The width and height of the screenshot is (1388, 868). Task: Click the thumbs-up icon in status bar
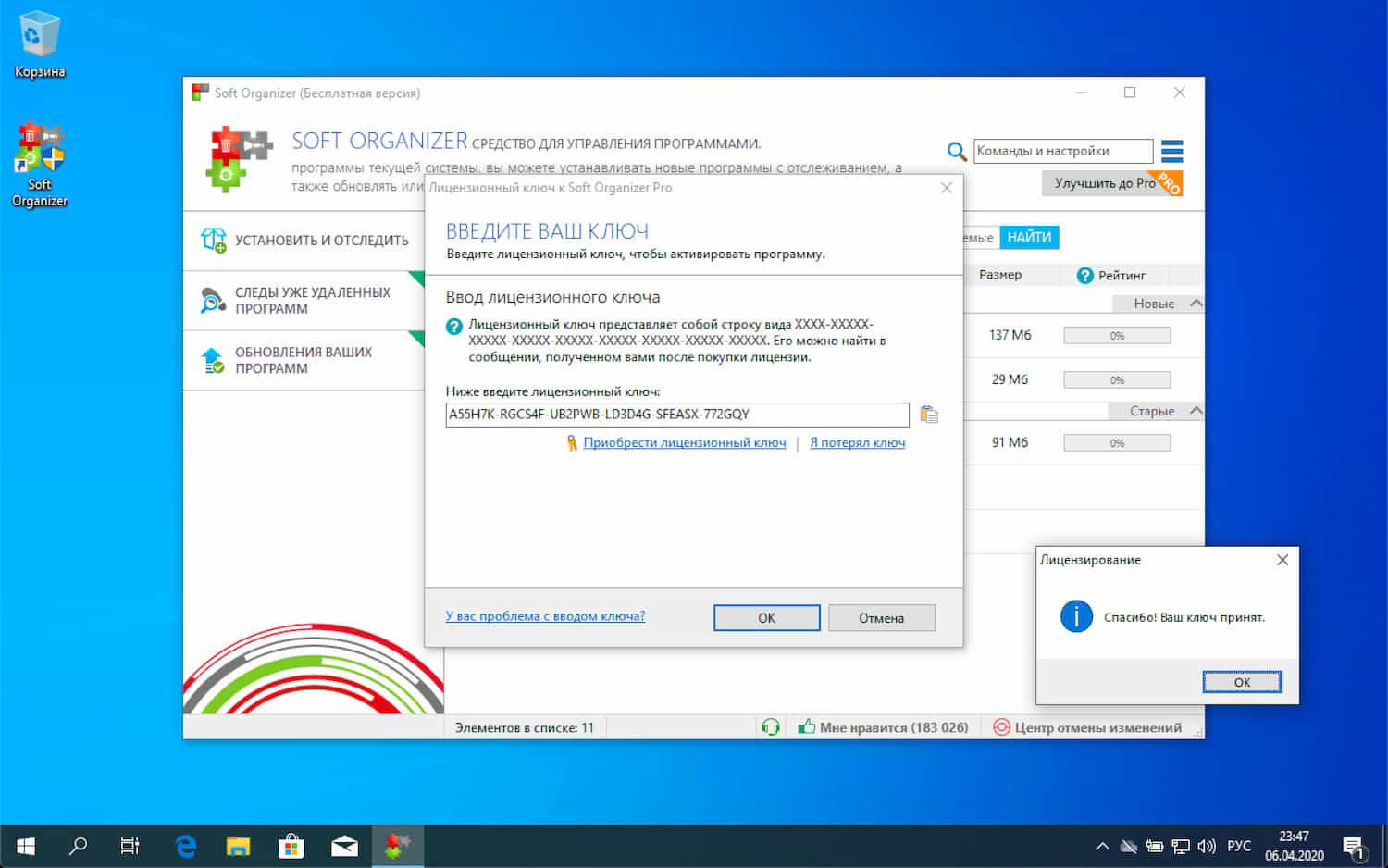tap(806, 727)
